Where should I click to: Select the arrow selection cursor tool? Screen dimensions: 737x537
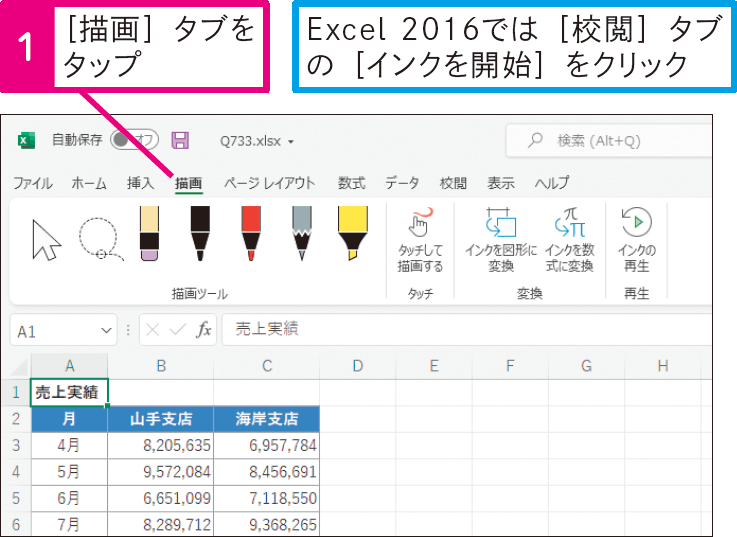(x=46, y=239)
